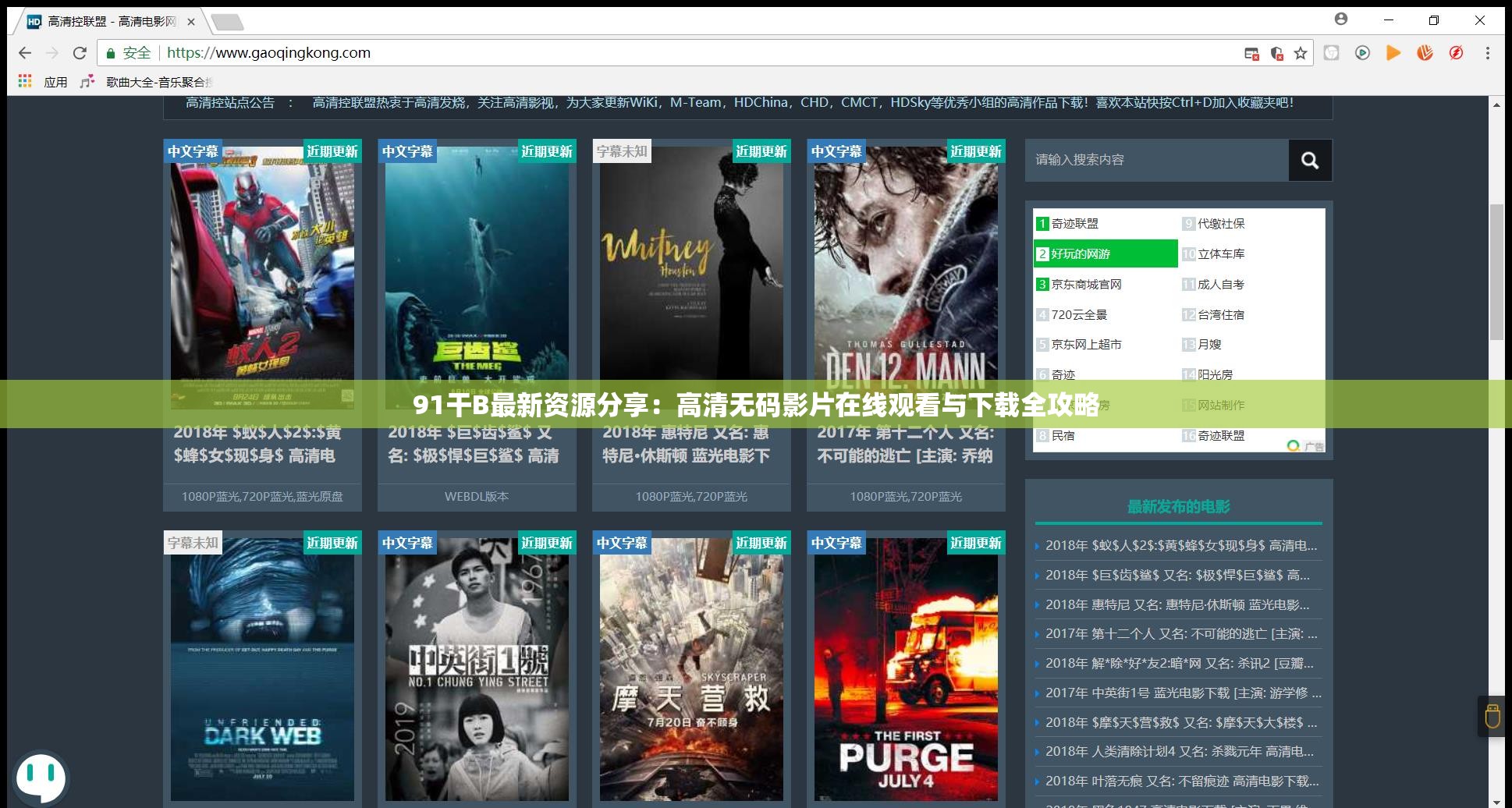Screen dimensions: 1512x808
Task: Open the apps grid on the bookmarks bar
Action: pos(24,81)
